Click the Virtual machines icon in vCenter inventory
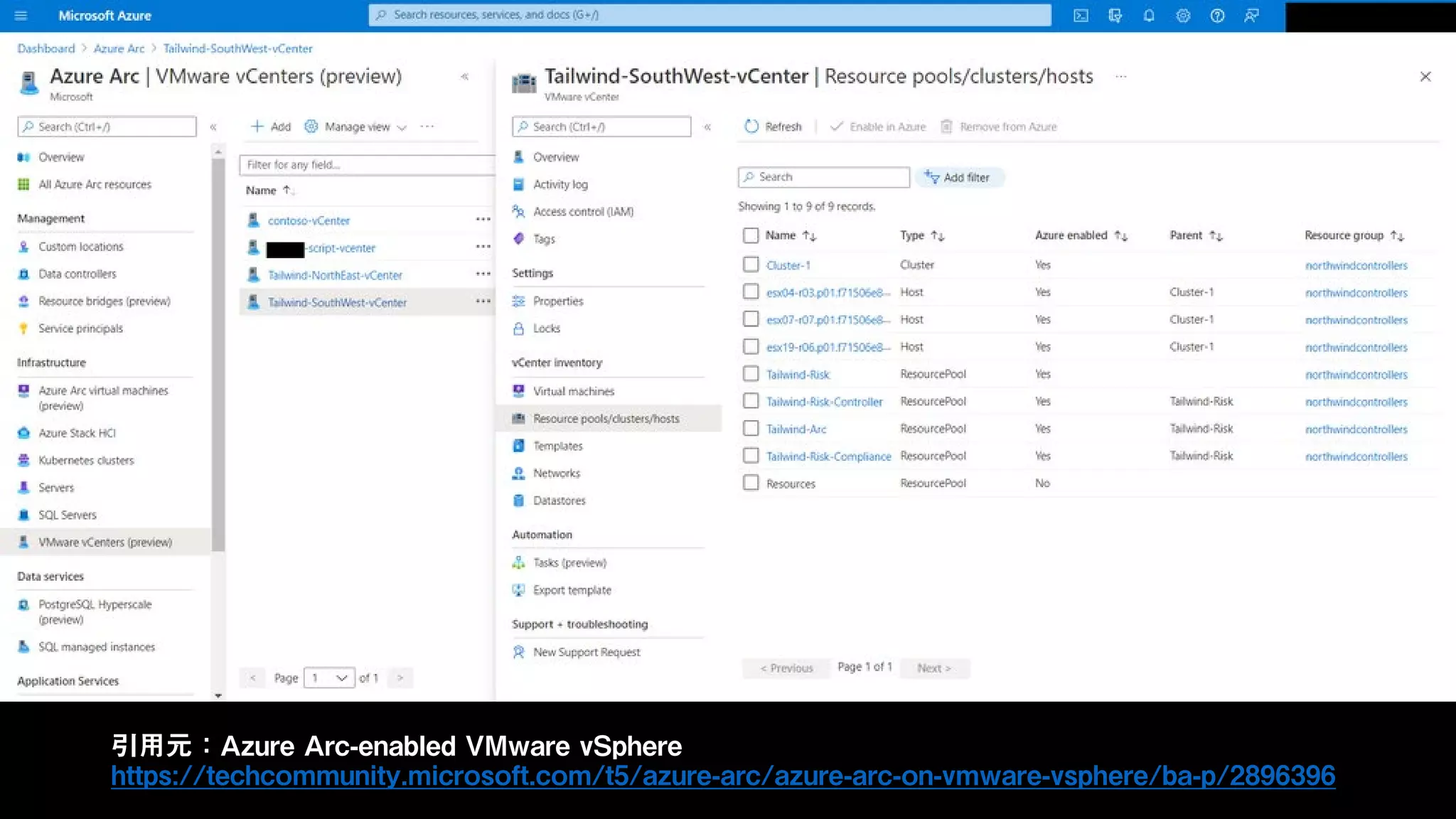Screen dimensions: 1456x819 point(519,391)
